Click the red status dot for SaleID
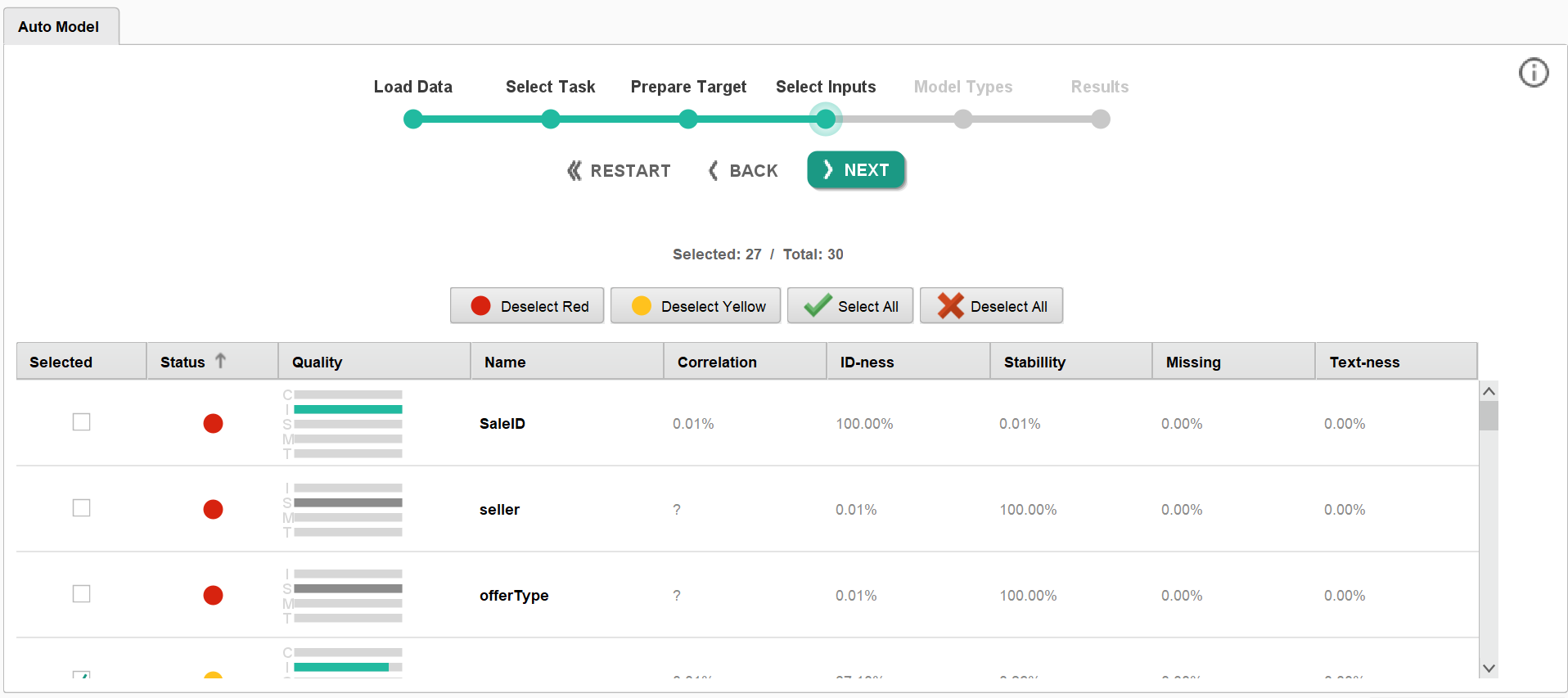 point(213,423)
